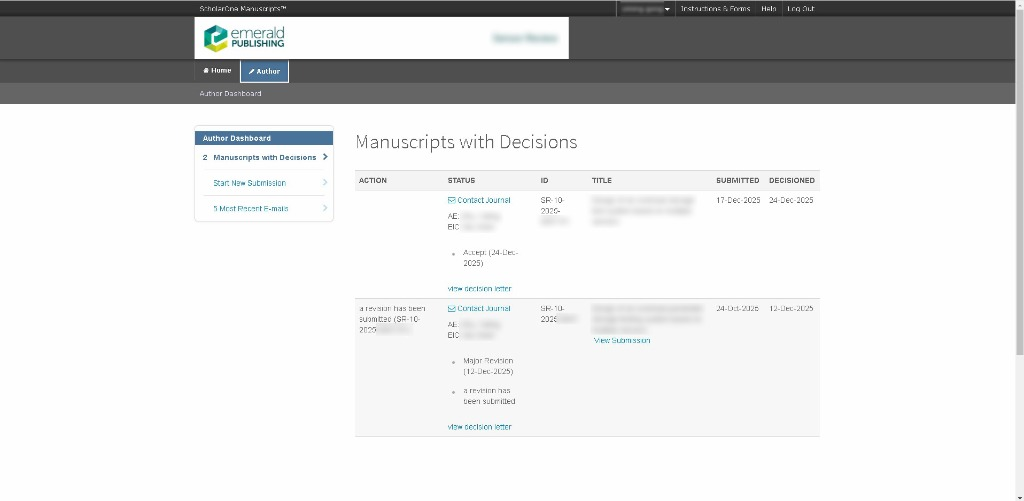Click the Emerald Publishing logo
Image resolution: width=1024 pixels, height=501 pixels.
click(244, 38)
